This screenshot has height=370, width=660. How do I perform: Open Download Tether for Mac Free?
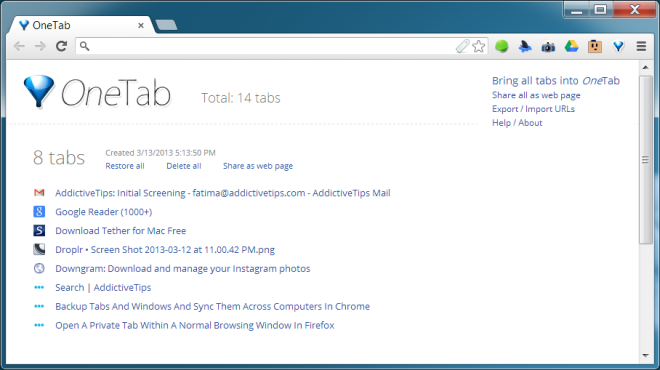click(x=120, y=230)
